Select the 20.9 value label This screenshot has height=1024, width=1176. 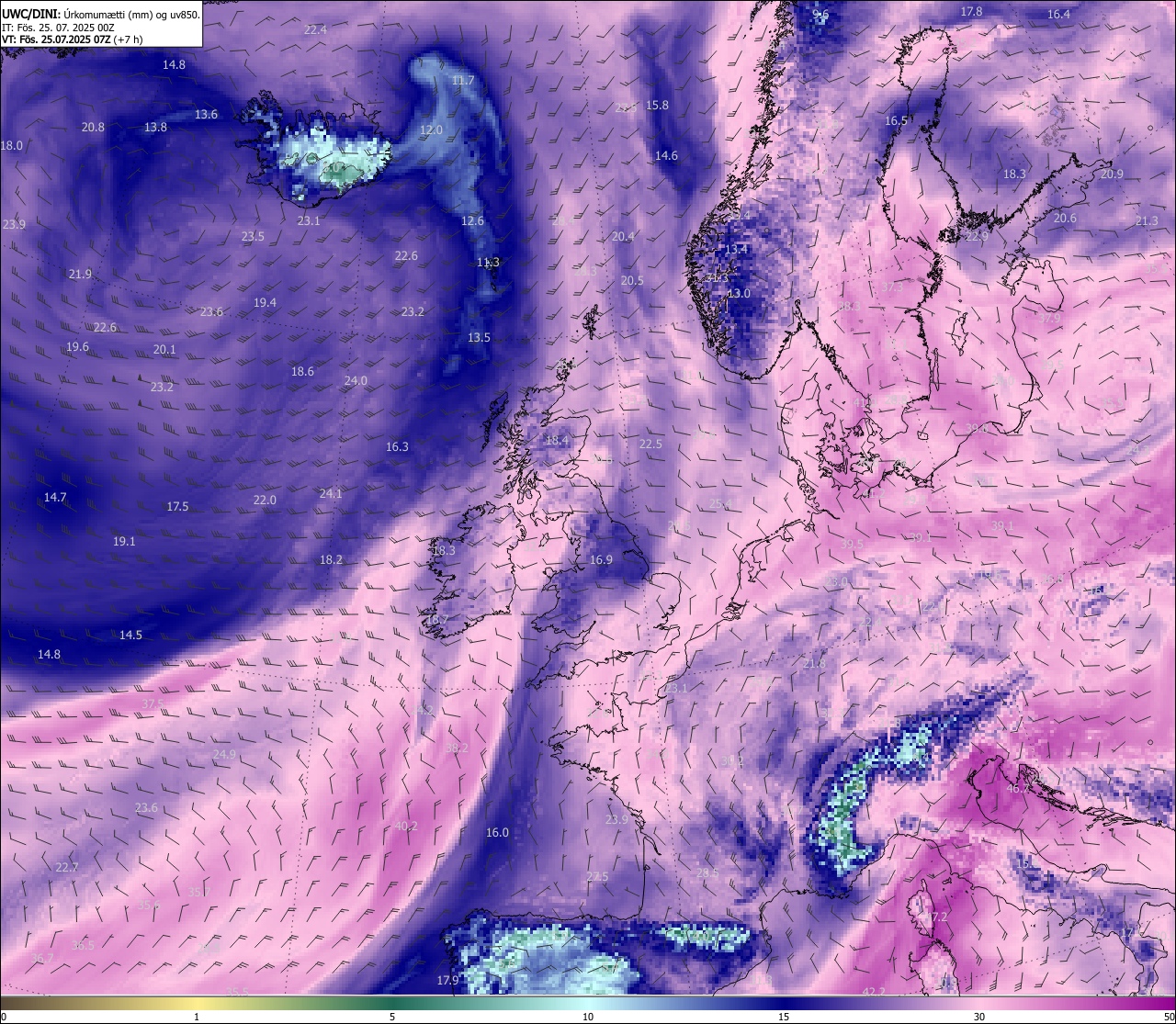coord(1112,174)
